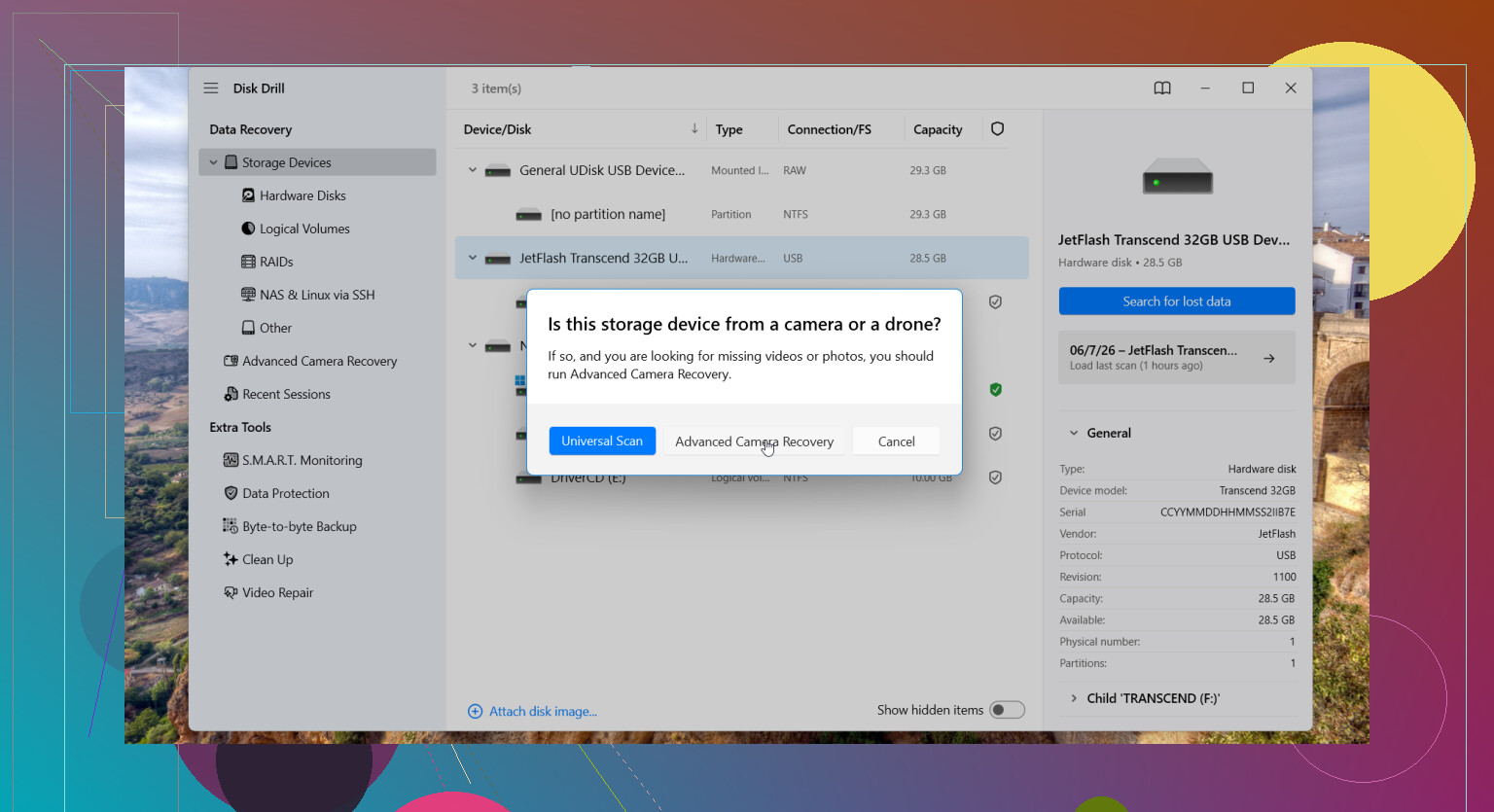This screenshot has height=812, width=1494.
Task: Select Other in sidebar
Action: tap(275, 328)
